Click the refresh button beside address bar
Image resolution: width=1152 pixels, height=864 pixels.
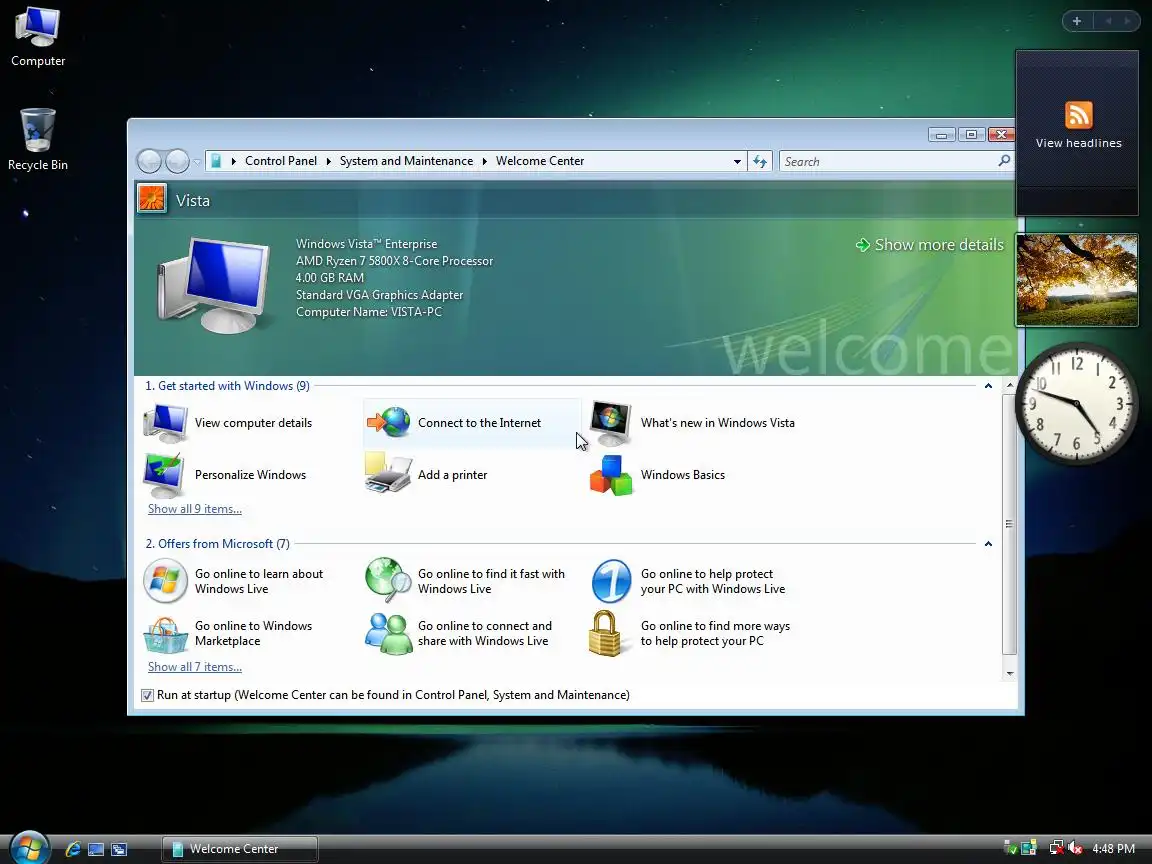pos(760,161)
